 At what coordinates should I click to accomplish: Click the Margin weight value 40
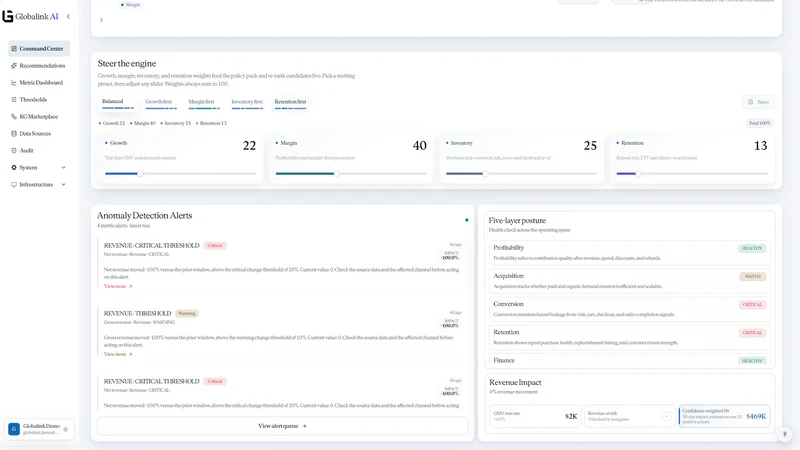pyautogui.click(x=419, y=146)
